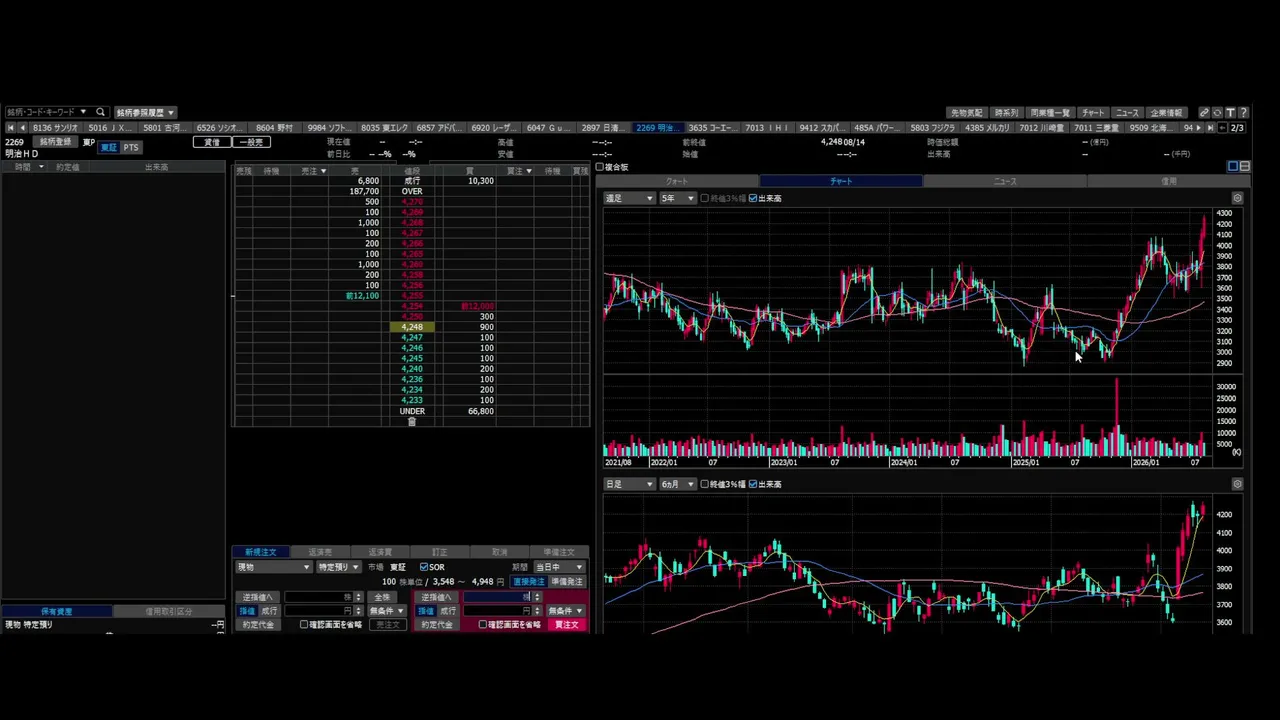The image size is (1280, 720).
Task: Open the 当日中 period dropdown
Action: [559, 567]
